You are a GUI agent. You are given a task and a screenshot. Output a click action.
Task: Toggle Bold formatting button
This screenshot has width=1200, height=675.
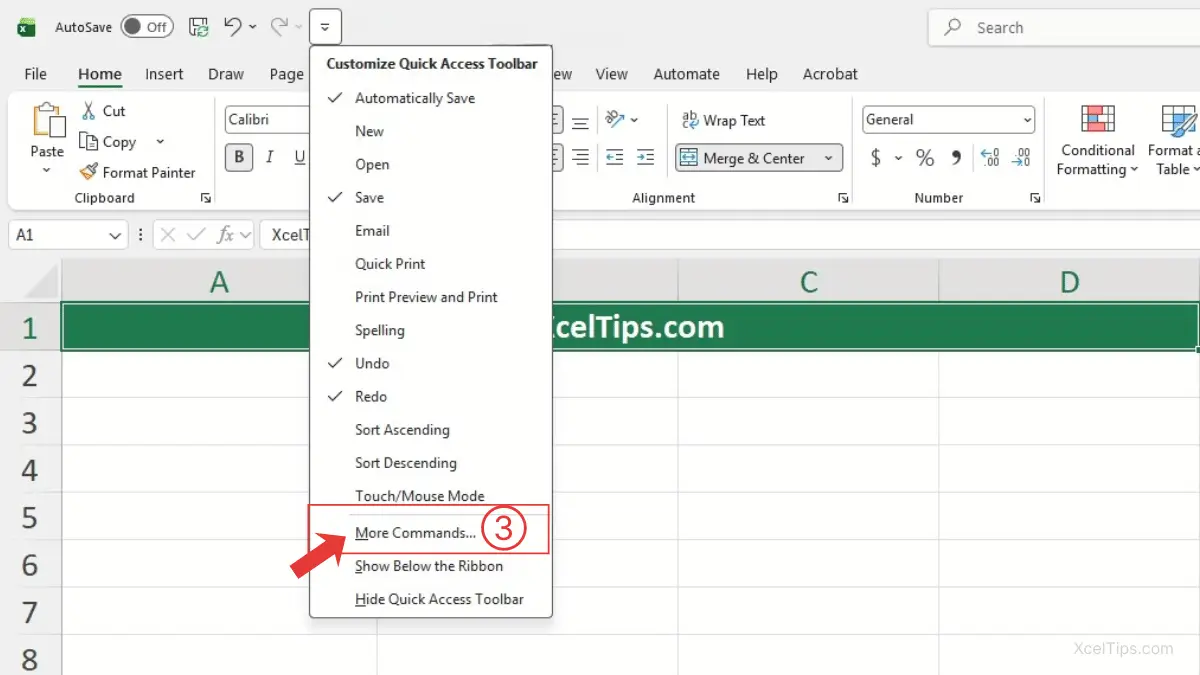click(239, 157)
